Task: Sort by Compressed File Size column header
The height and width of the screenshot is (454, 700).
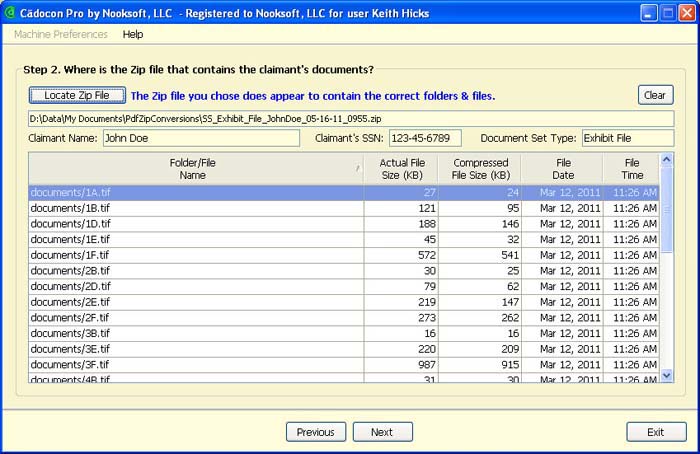Action: 480,169
